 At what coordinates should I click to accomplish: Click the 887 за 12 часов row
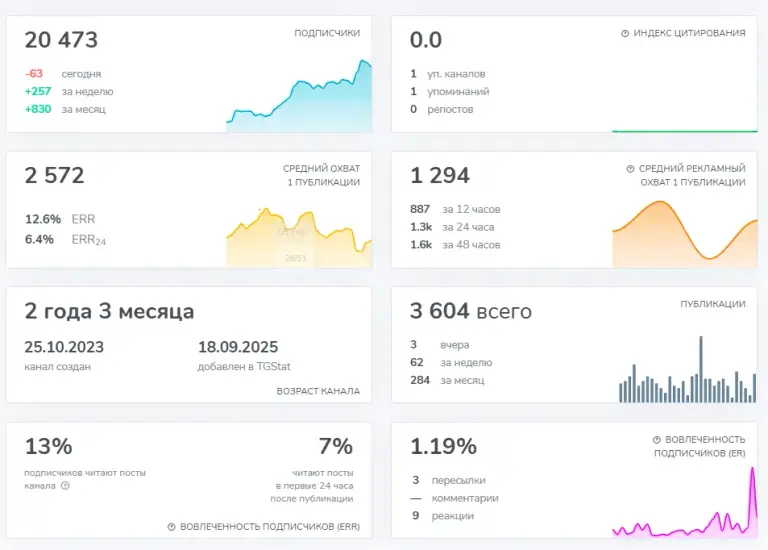click(455, 210)
